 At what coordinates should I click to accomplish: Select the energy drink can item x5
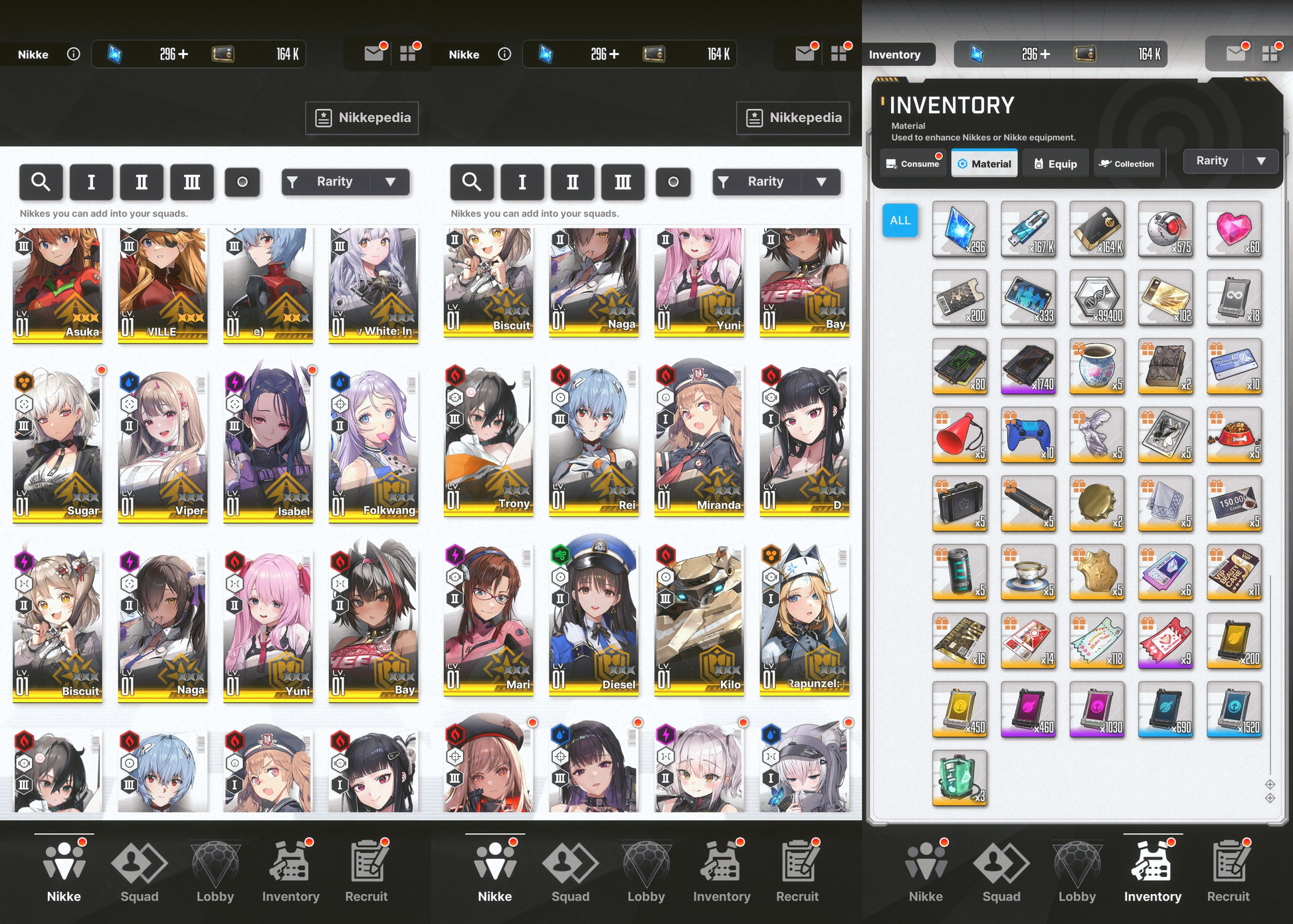tap(959, 572)
